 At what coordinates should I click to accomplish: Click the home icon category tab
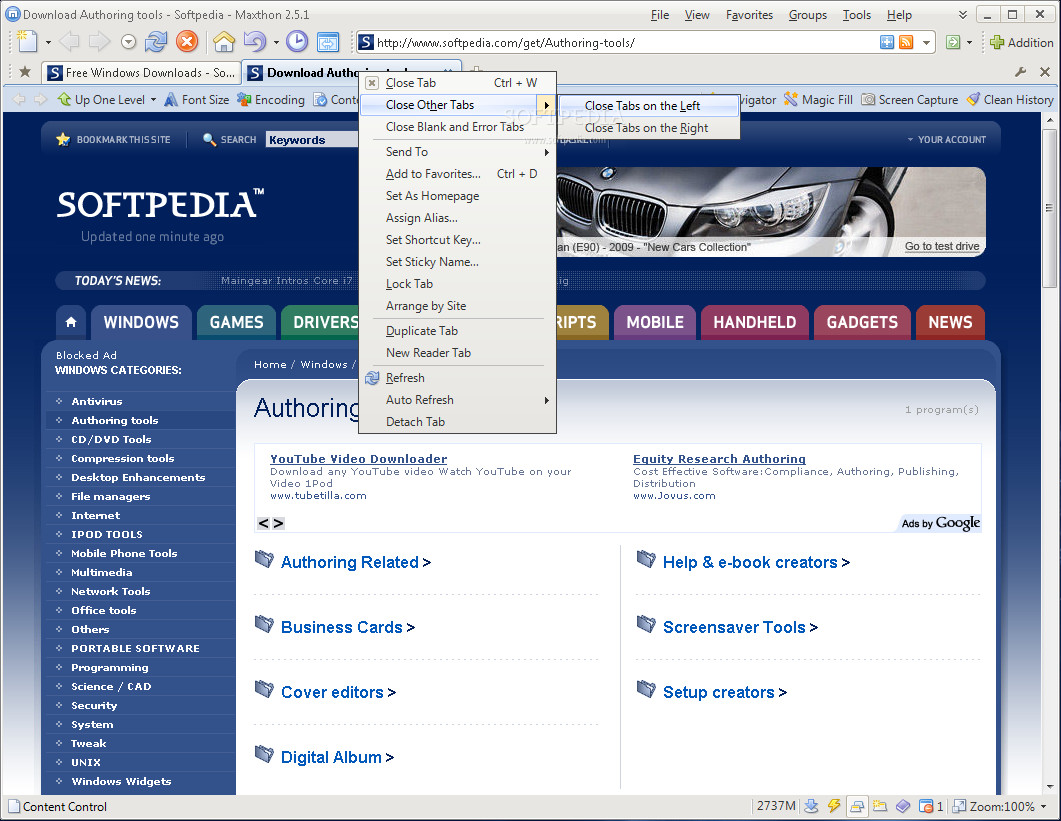71,322
